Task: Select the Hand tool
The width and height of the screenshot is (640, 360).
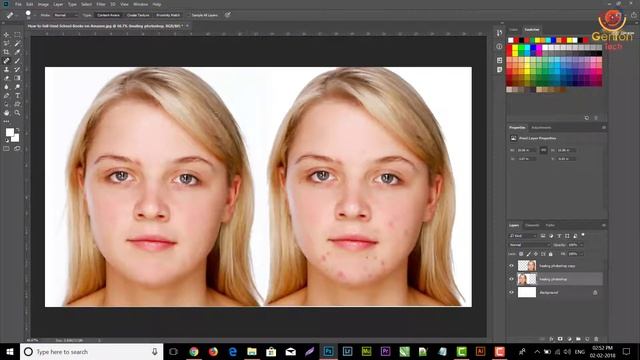Action: tap(6, 113)
